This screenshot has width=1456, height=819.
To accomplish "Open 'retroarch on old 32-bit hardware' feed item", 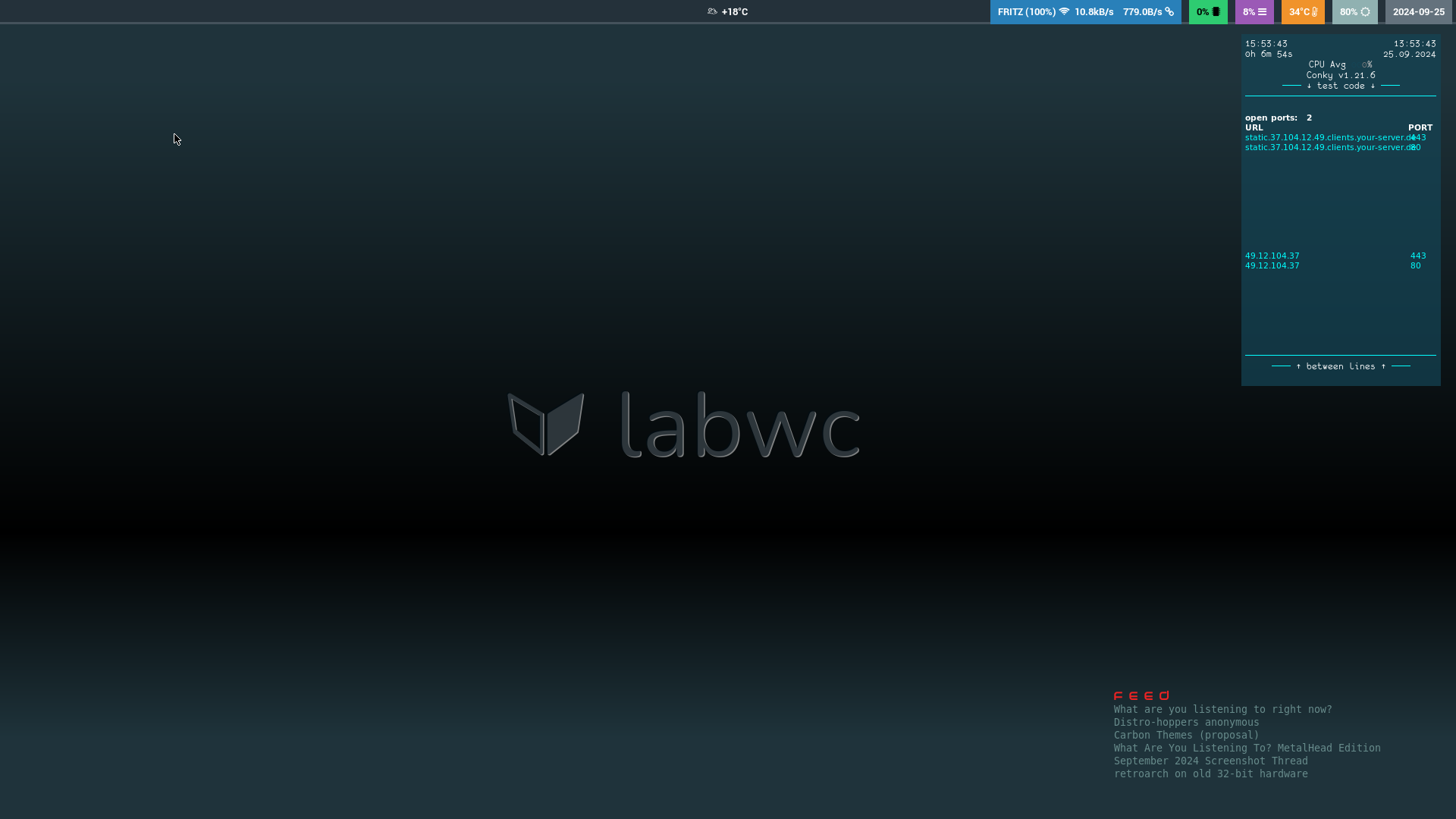I will tap(1210, 773).
